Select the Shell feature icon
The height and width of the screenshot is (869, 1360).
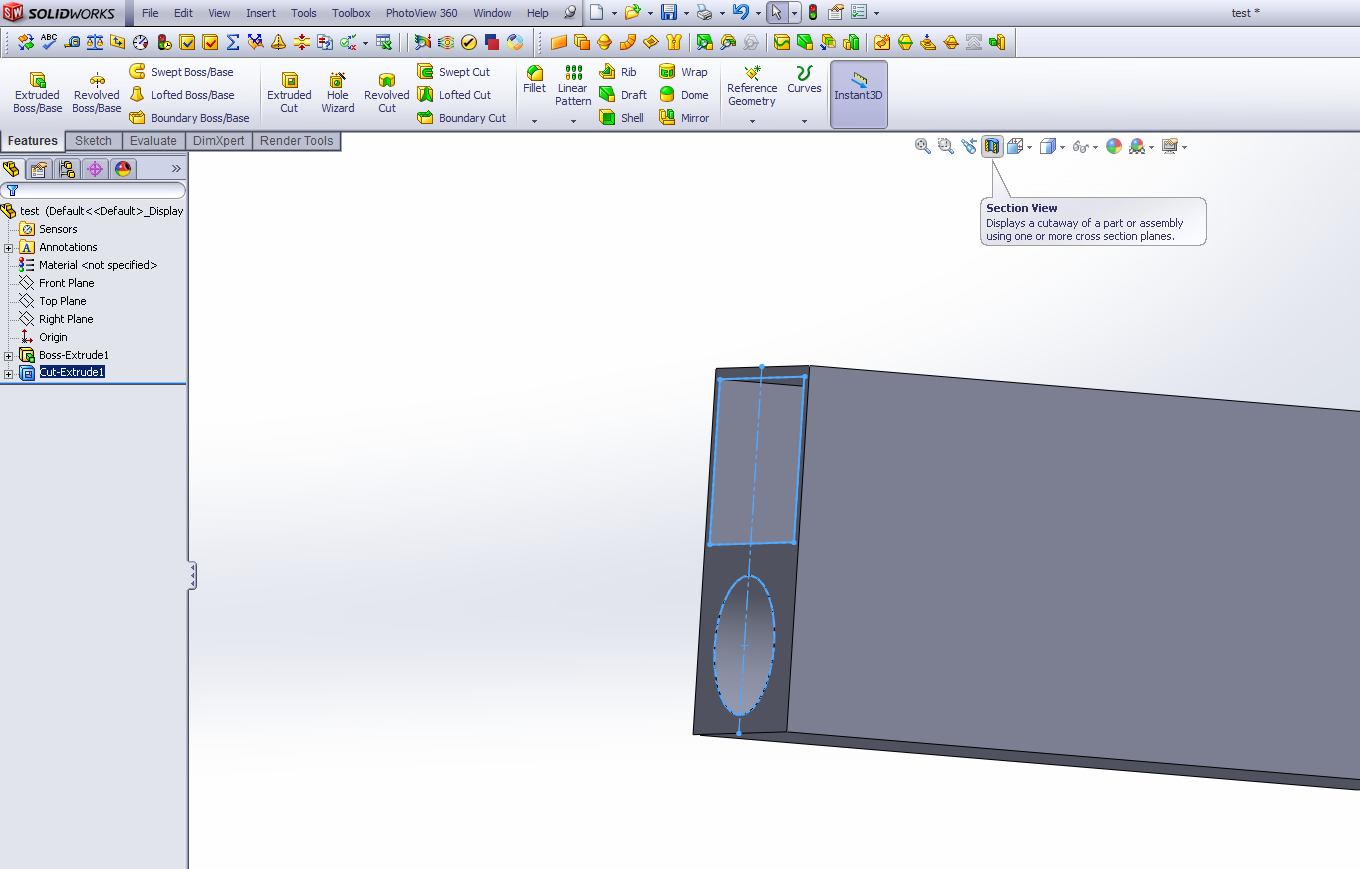tap(607, 118)
